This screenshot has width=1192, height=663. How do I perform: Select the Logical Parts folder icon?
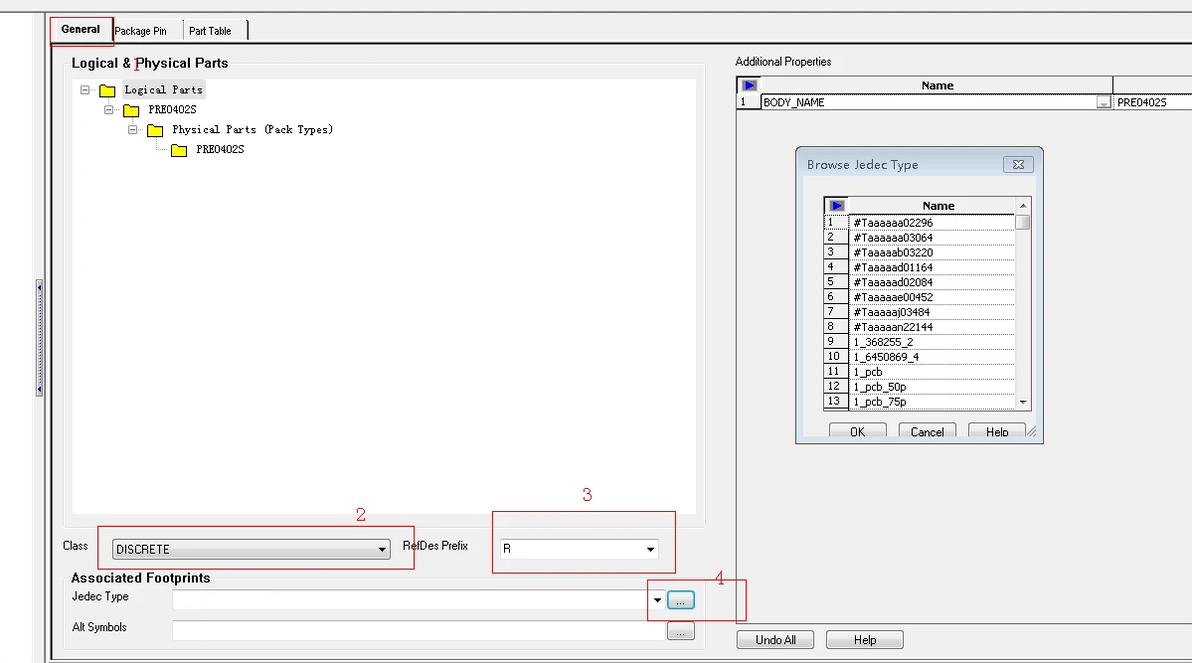pyautogui.click(x=107, y=90)
